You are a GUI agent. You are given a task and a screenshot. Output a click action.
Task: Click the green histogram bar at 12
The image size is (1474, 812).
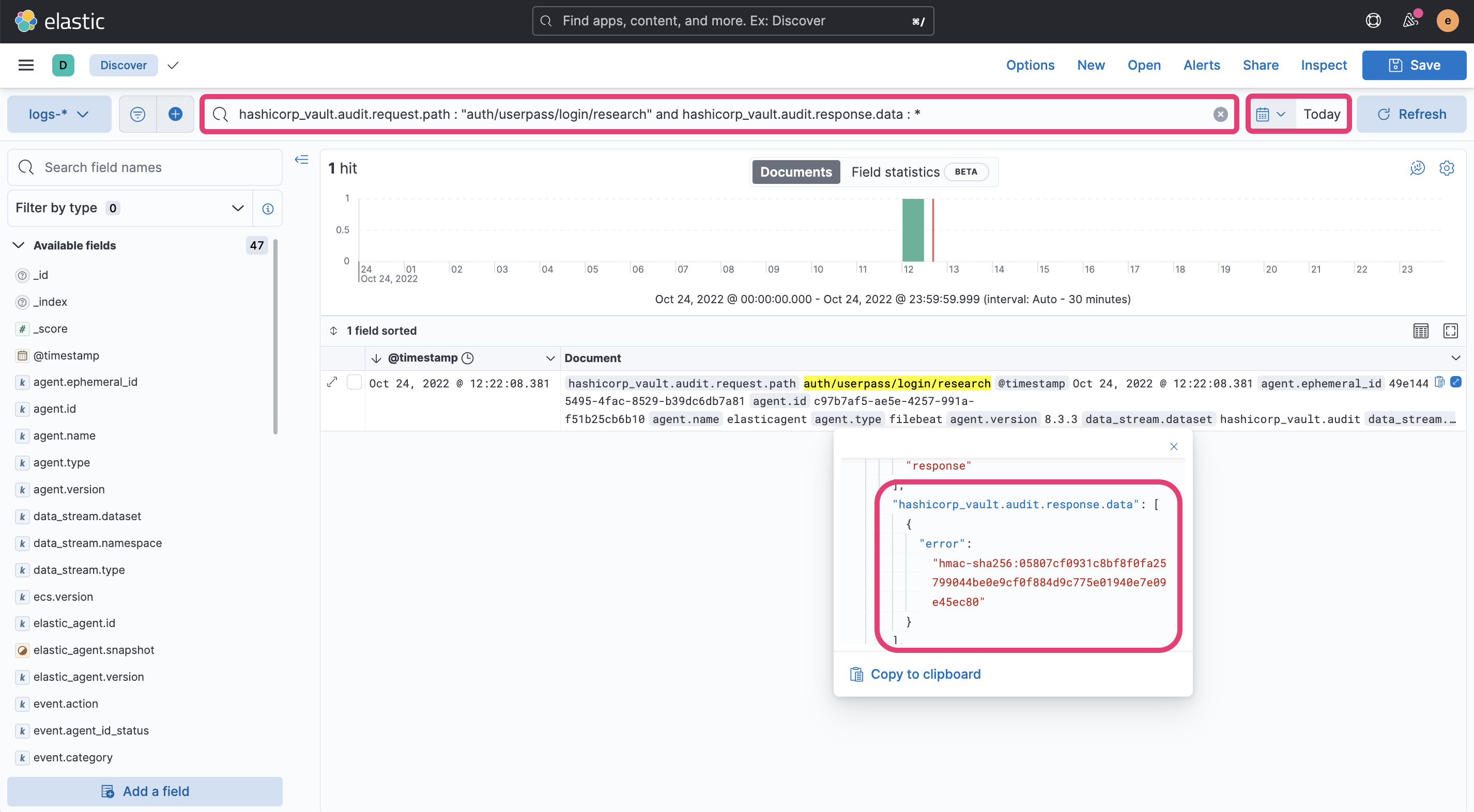[x=913, y=230]
